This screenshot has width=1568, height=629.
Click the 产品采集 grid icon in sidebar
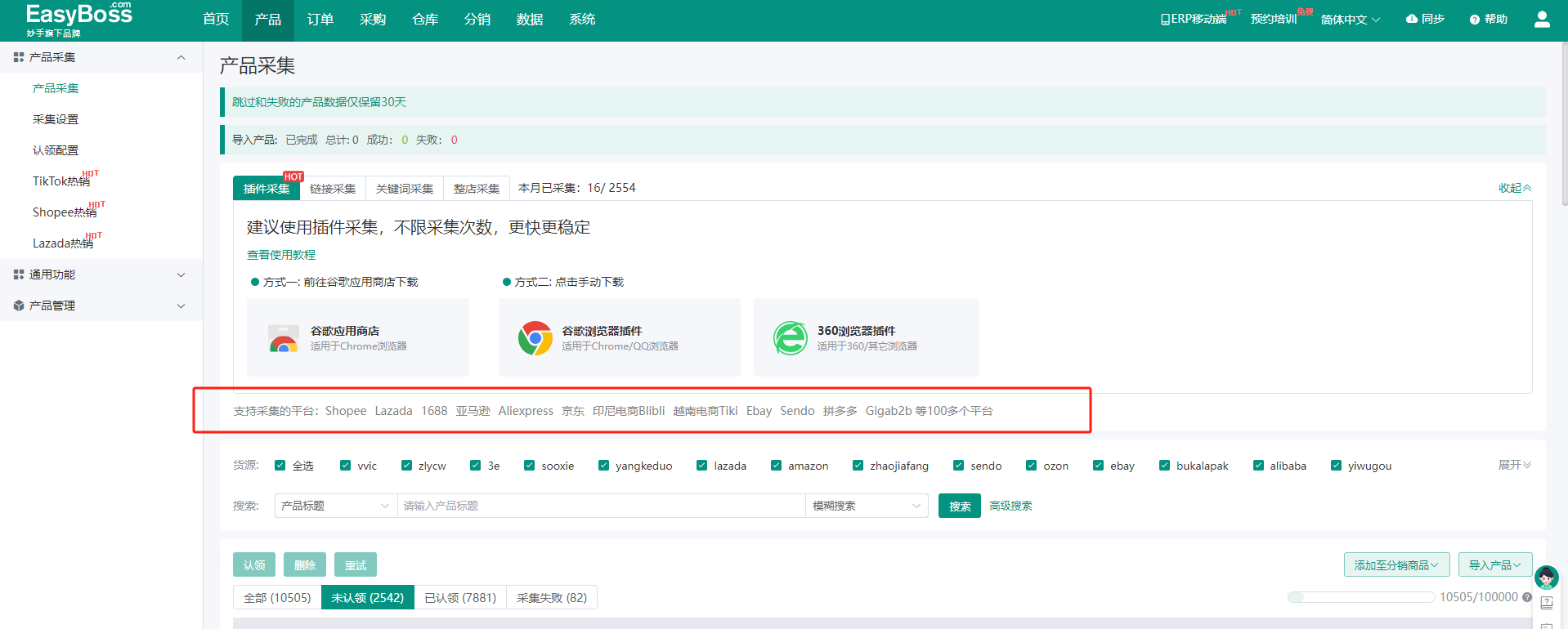19,57
